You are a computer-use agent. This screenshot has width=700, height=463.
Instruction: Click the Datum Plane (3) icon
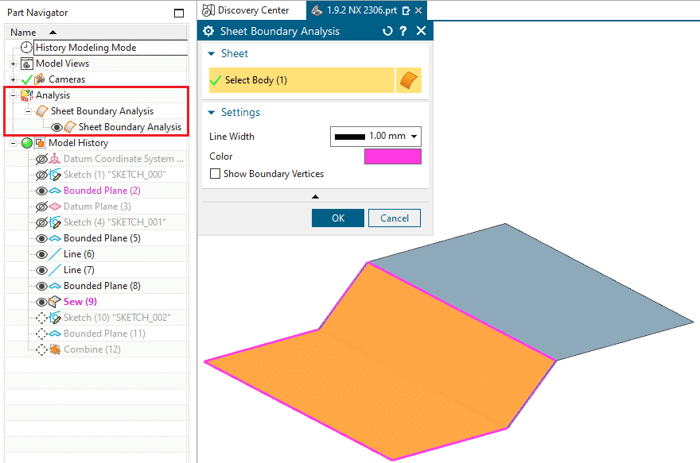pos(55,206)
